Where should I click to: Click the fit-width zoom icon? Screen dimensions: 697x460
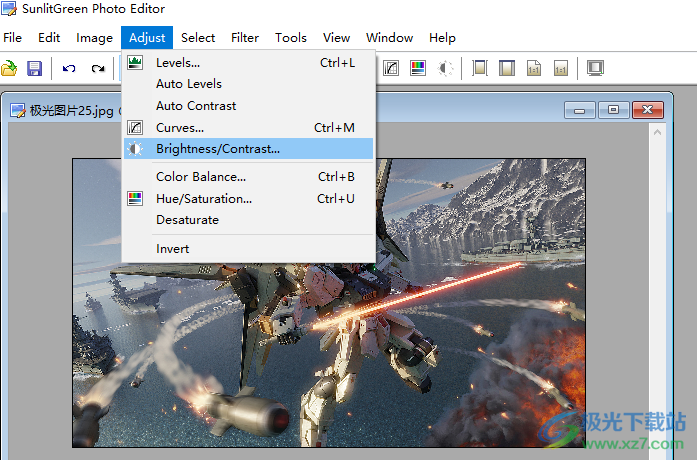pos(507,68)
